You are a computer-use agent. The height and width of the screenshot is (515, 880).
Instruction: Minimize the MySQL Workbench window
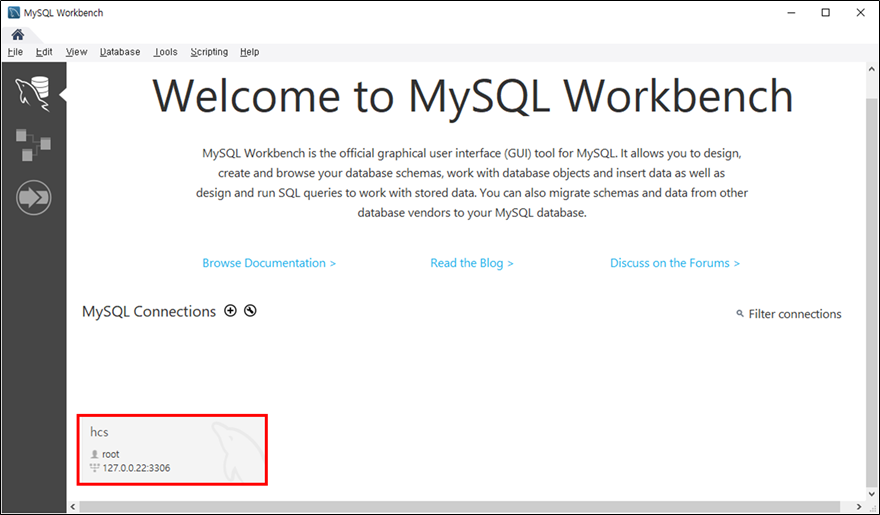point(791,12)
